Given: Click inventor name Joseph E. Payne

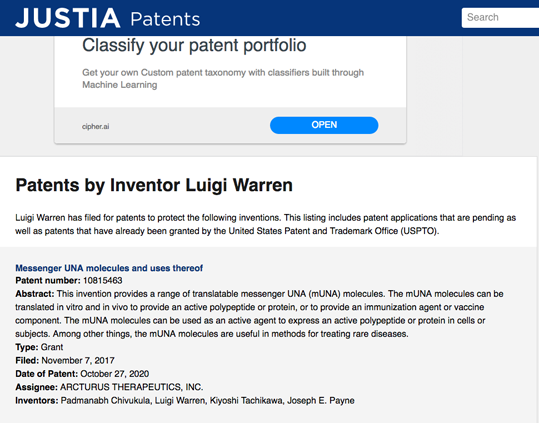Looking at the screenshot, I should tap(321, 401).
